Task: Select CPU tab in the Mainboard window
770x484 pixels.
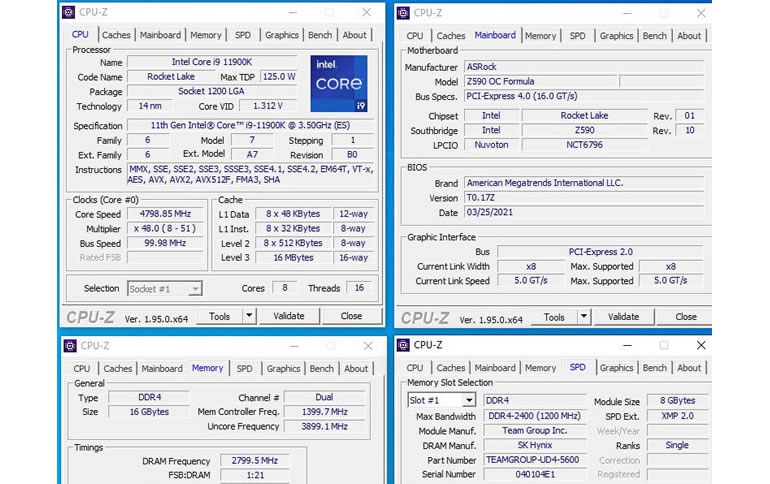Action: coord(414,35)
